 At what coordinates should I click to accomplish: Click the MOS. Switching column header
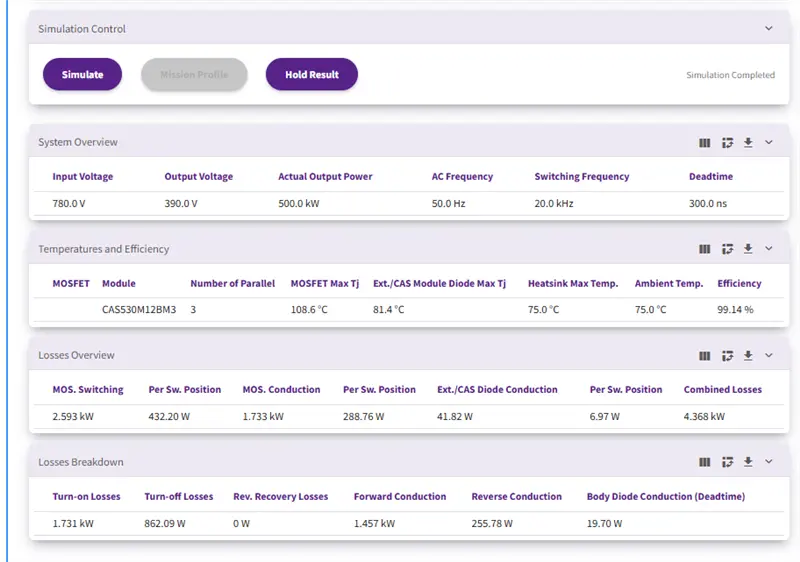[88, 390]
